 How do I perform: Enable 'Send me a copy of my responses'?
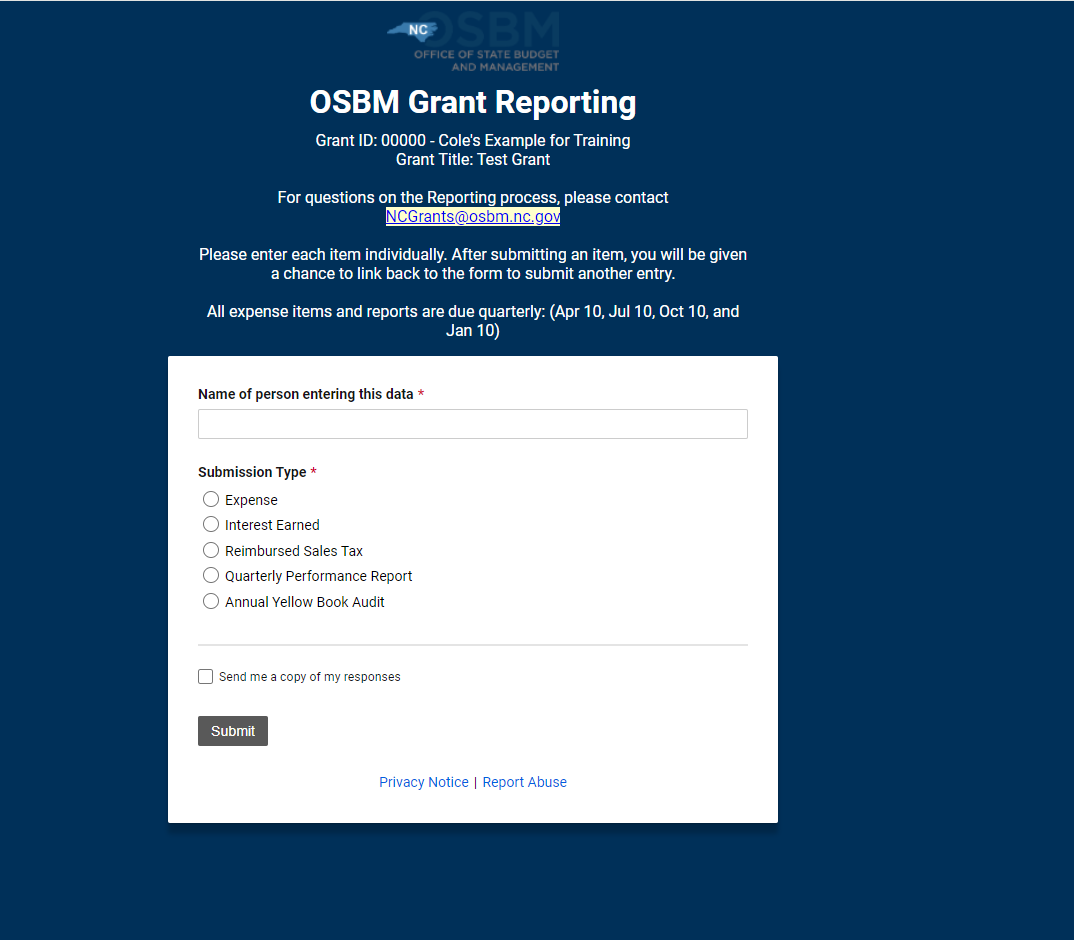[x=205, y=676]
